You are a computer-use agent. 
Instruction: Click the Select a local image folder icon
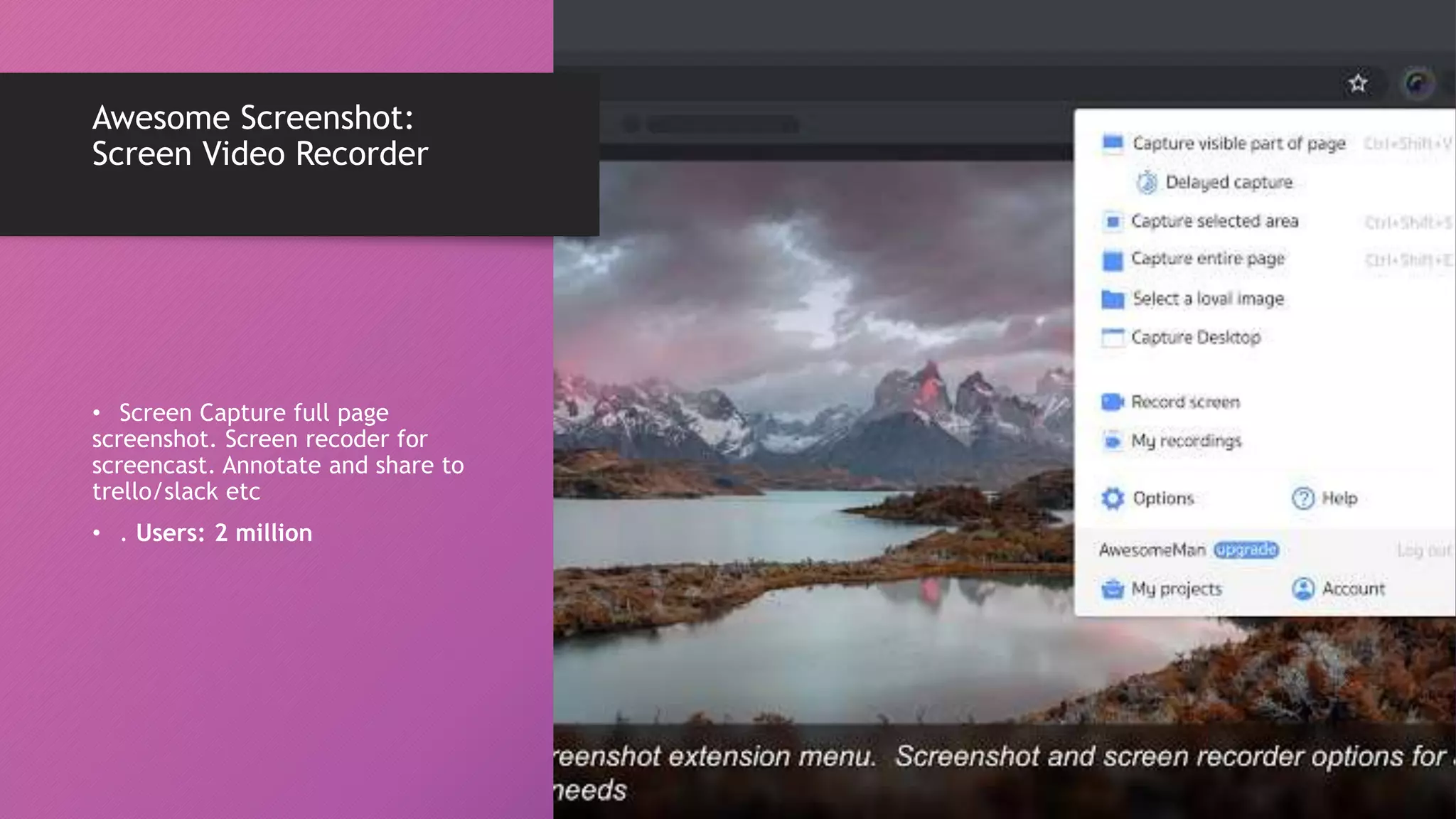1113,299
